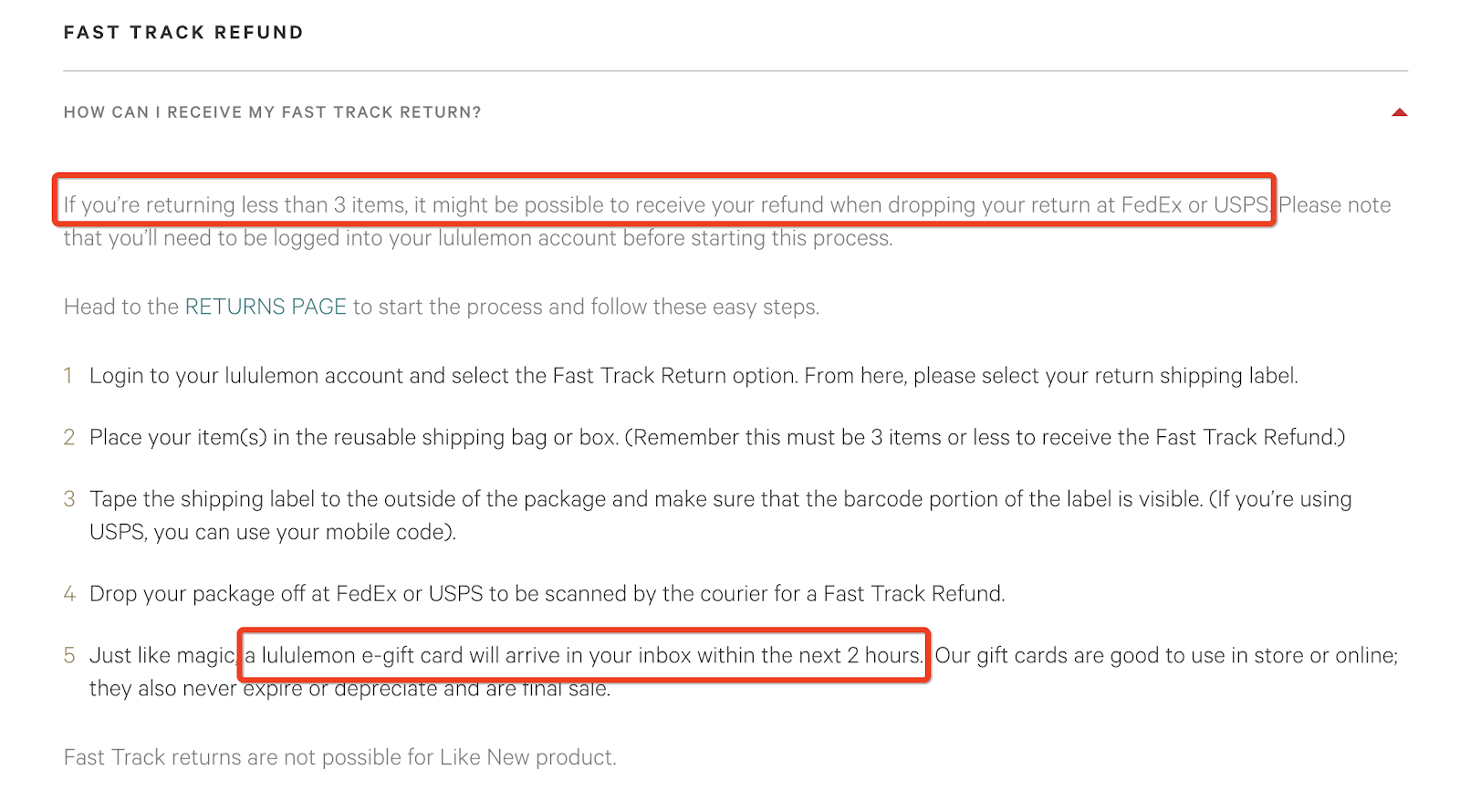Click the highlighted text about returning less than 3 items
The height and width of the screenshot is (812, 1460).
664,204
